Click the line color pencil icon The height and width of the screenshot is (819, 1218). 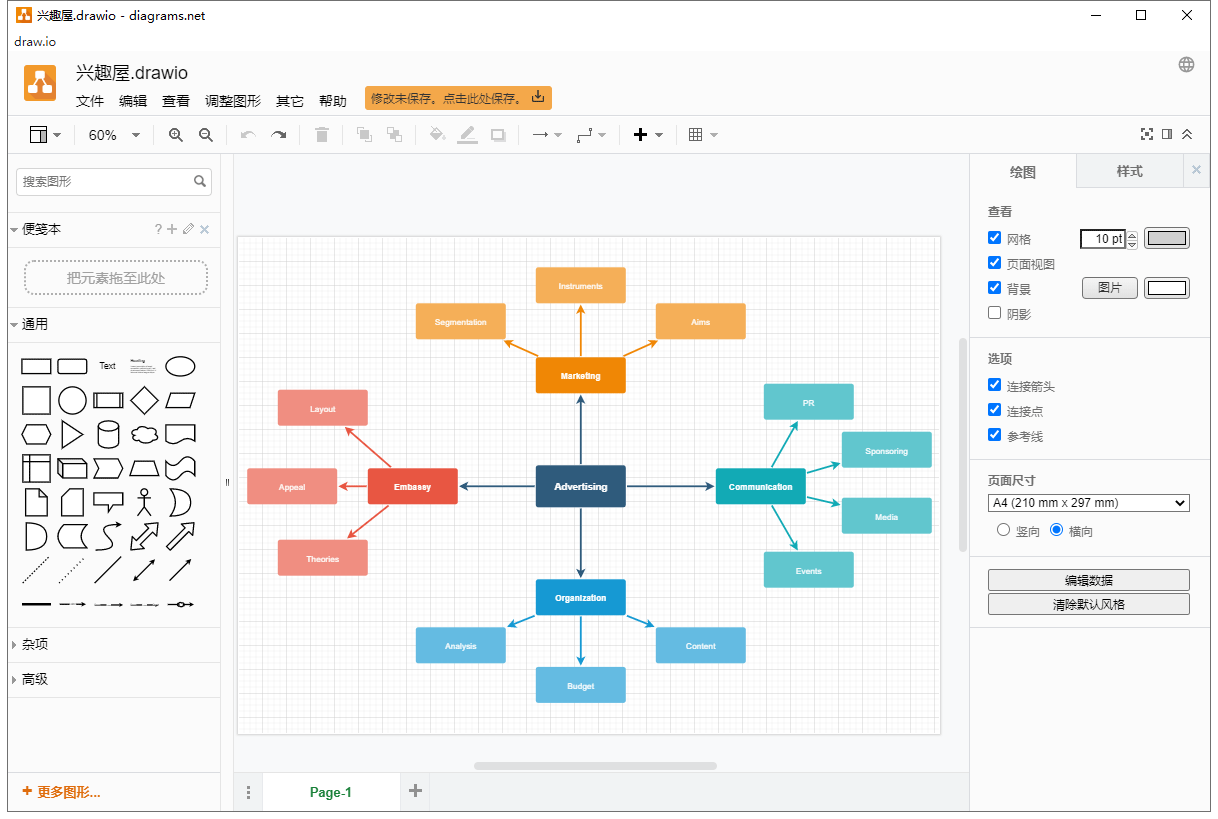coord(467,135)
